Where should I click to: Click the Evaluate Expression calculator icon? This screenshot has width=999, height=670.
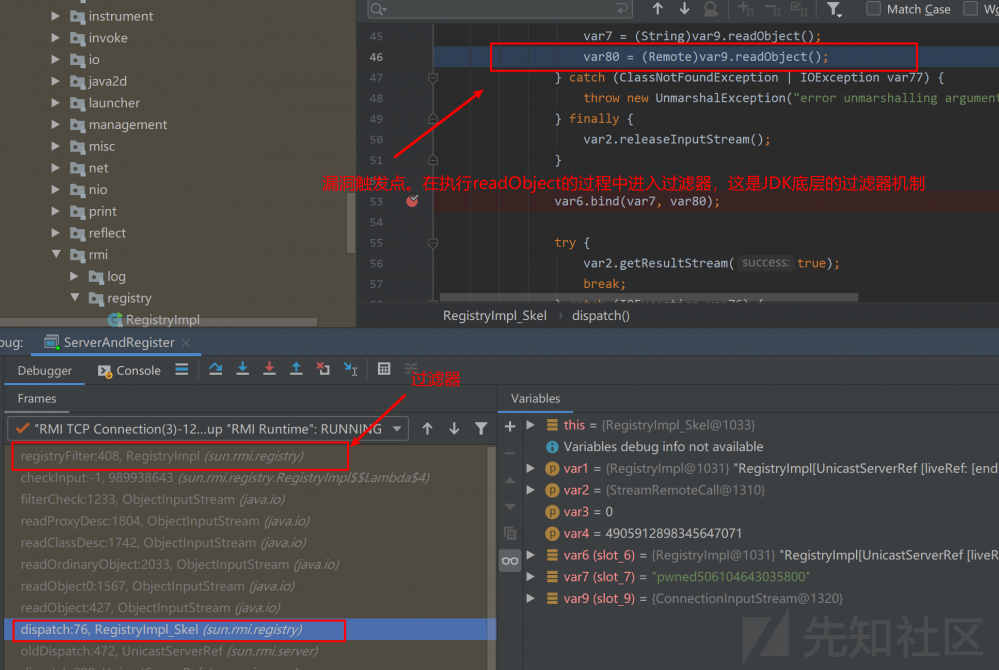(x=384, y=369)
